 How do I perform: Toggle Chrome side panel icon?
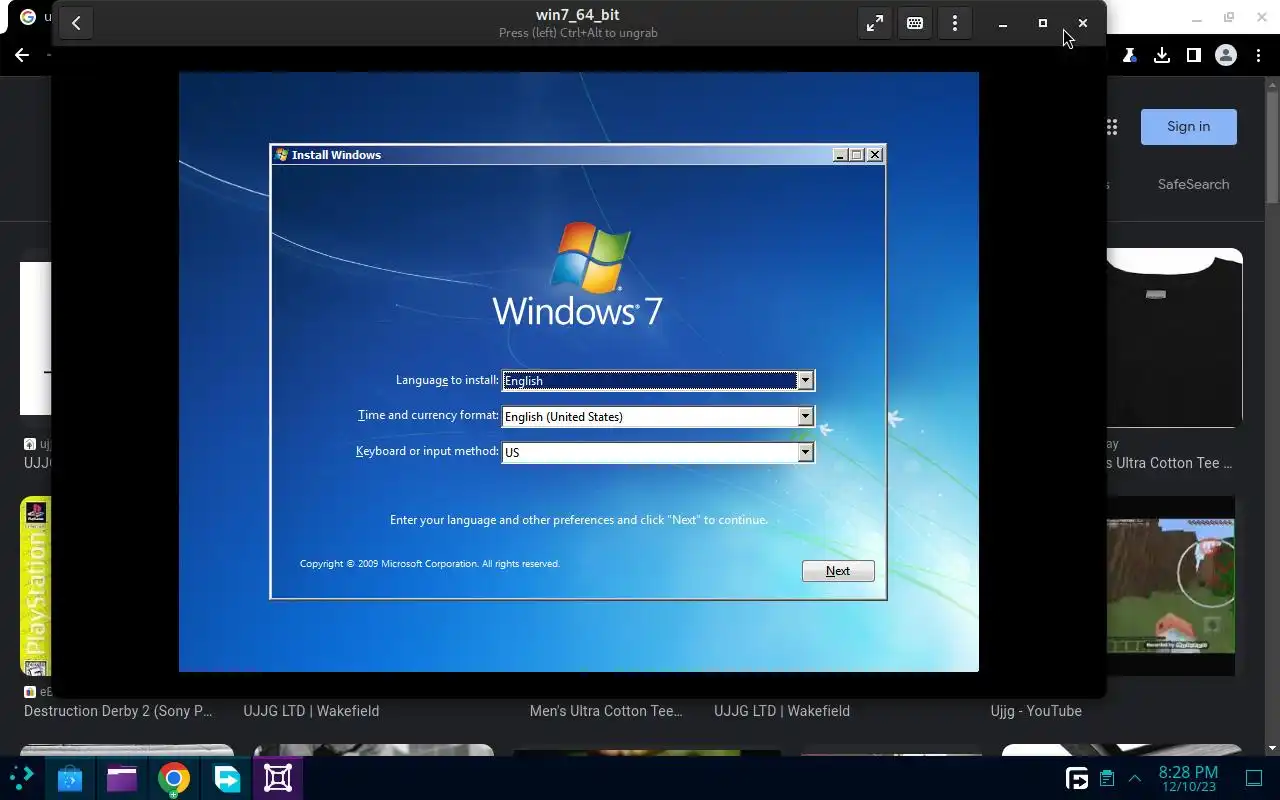tap(1193, 56)
